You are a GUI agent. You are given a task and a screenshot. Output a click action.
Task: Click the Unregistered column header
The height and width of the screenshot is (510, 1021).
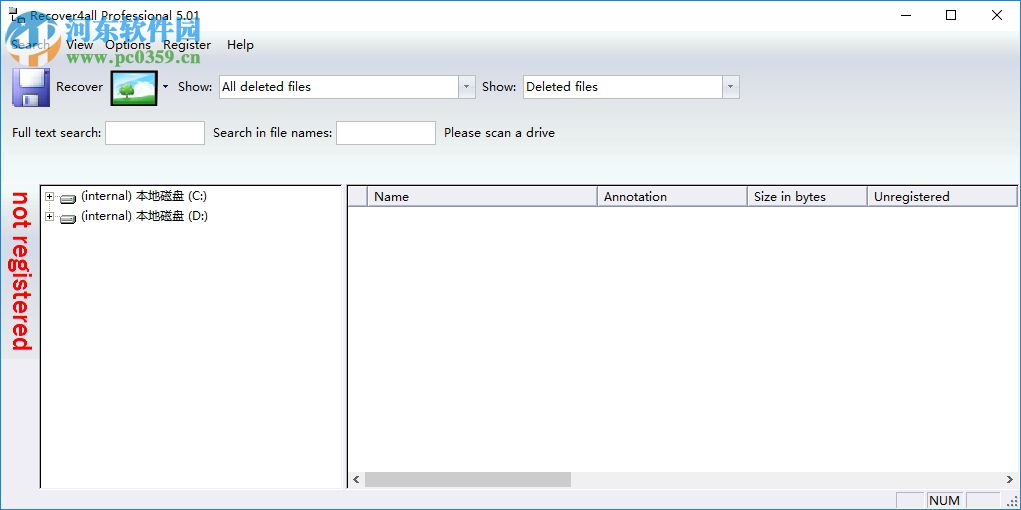pos(942,197)
